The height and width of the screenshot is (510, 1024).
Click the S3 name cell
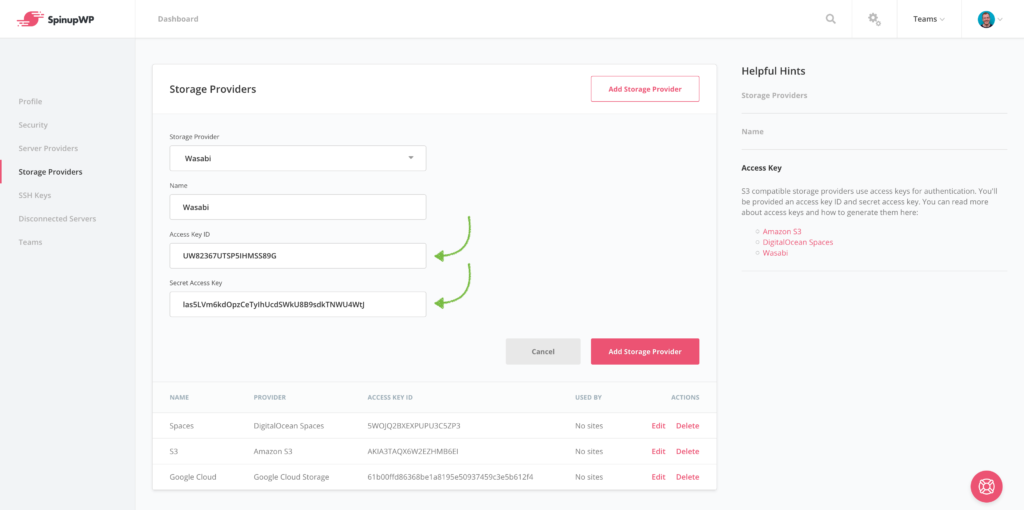(x=174, y=451)
